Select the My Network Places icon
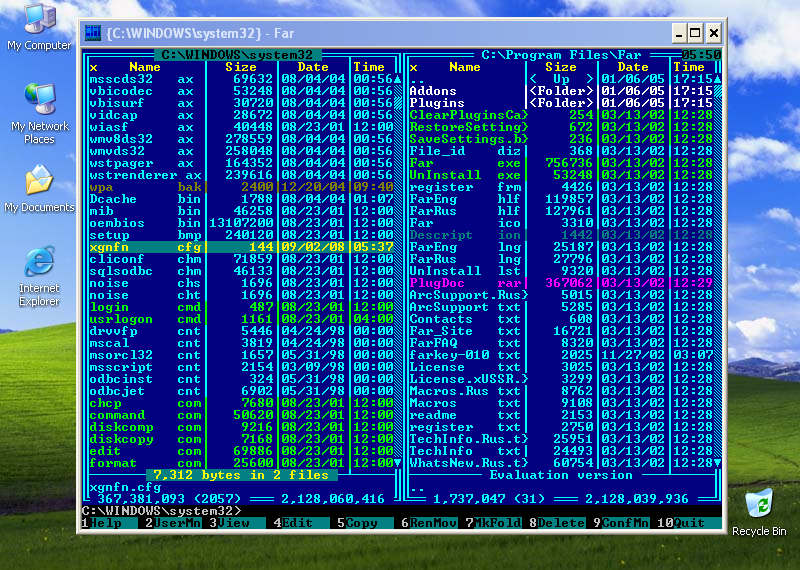Viewport: 800px width, 570px height. pyautogui.click(x=39, y=113)
